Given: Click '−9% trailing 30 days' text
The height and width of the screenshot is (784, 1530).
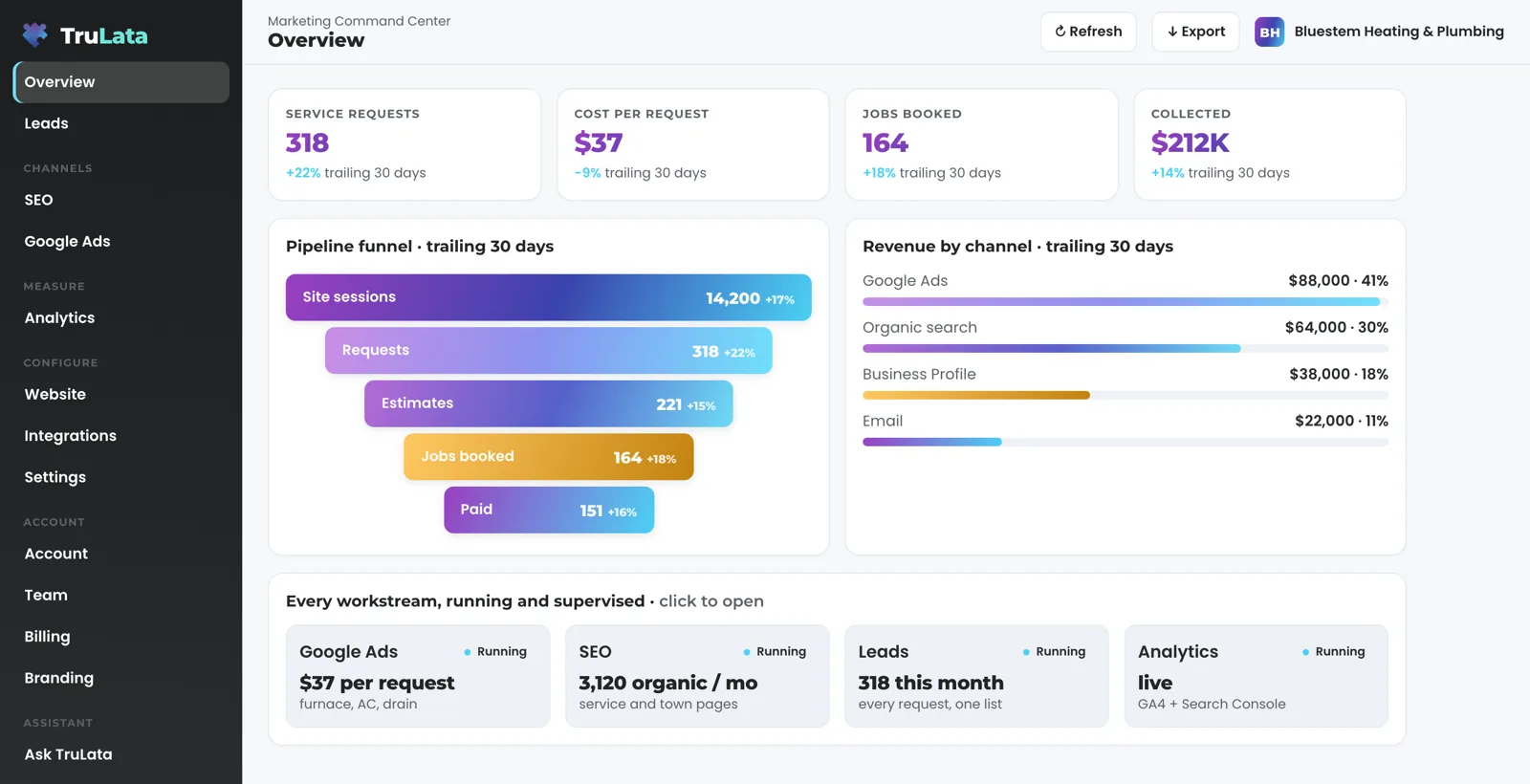Looking at the screenshot, I should (x=640, y=173).
